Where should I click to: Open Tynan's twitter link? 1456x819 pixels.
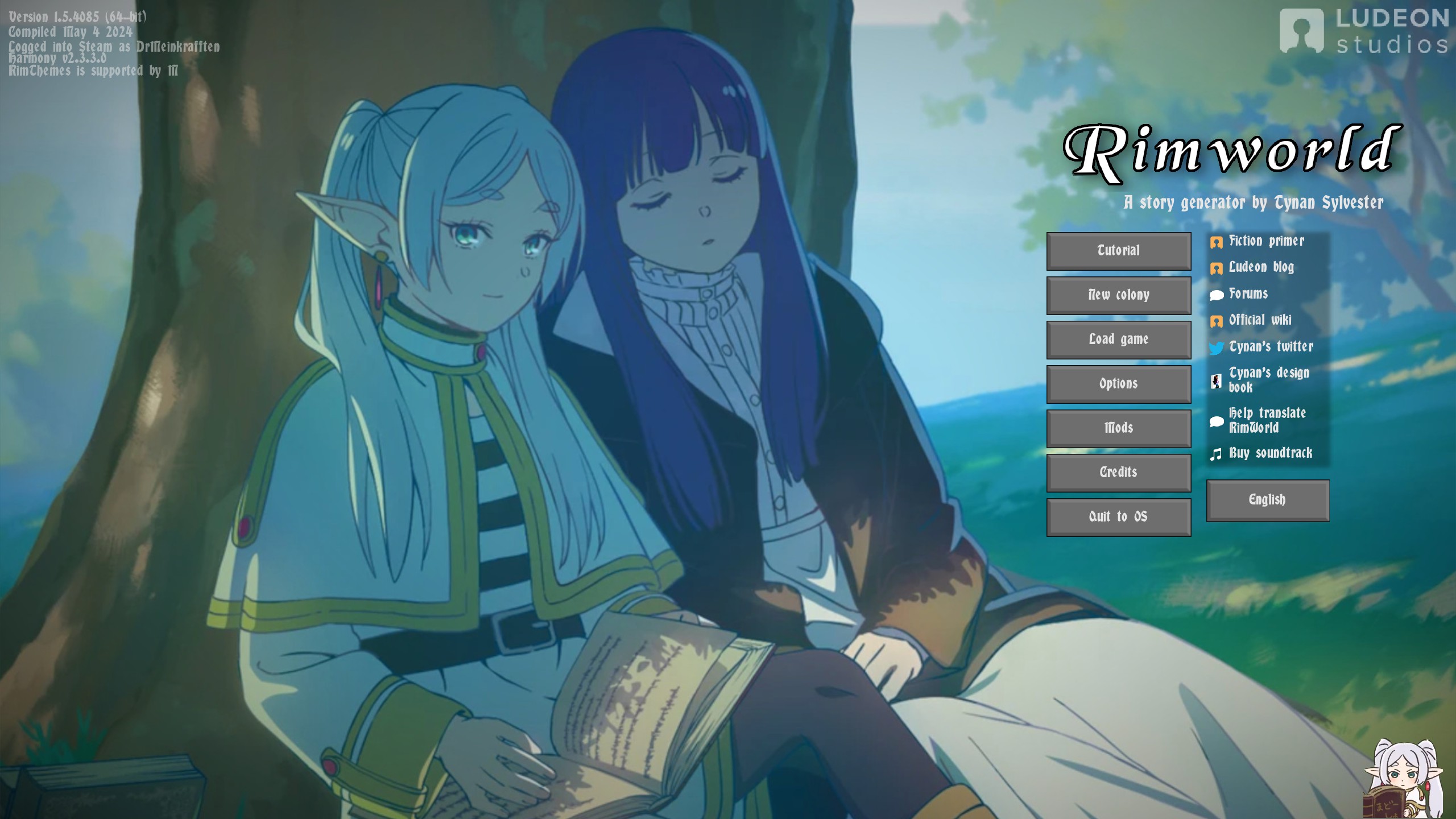(x=1271, y=346)
